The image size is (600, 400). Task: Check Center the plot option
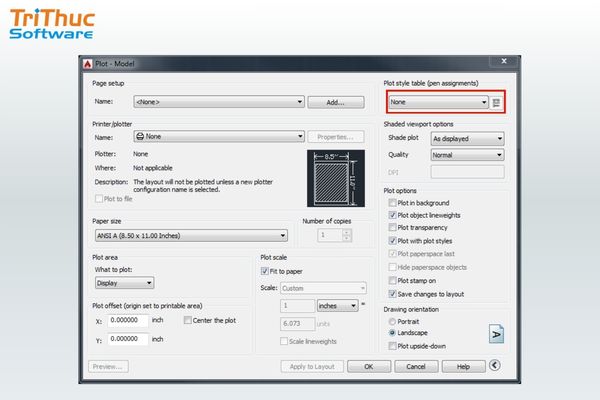coord(187,320)
